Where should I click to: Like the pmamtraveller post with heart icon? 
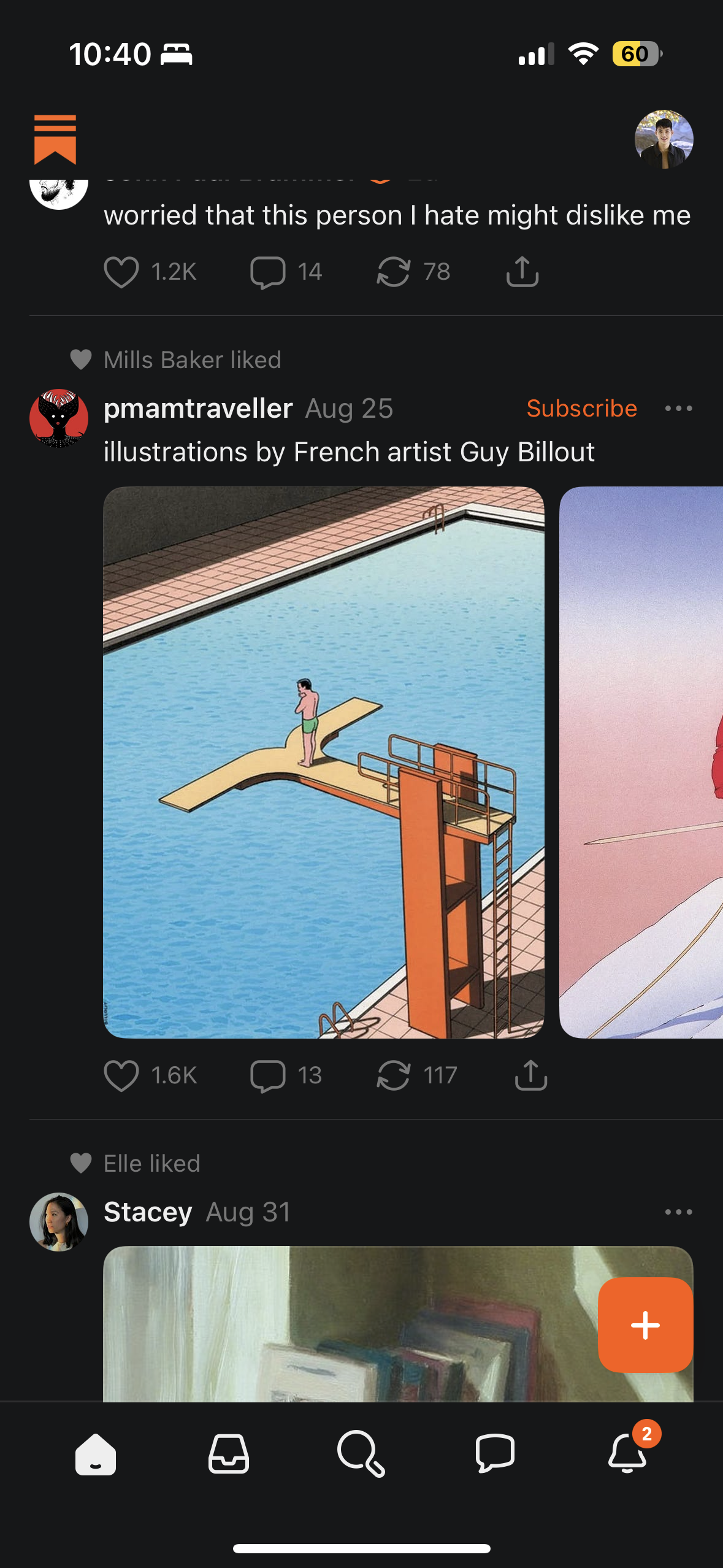point(121,1075)
